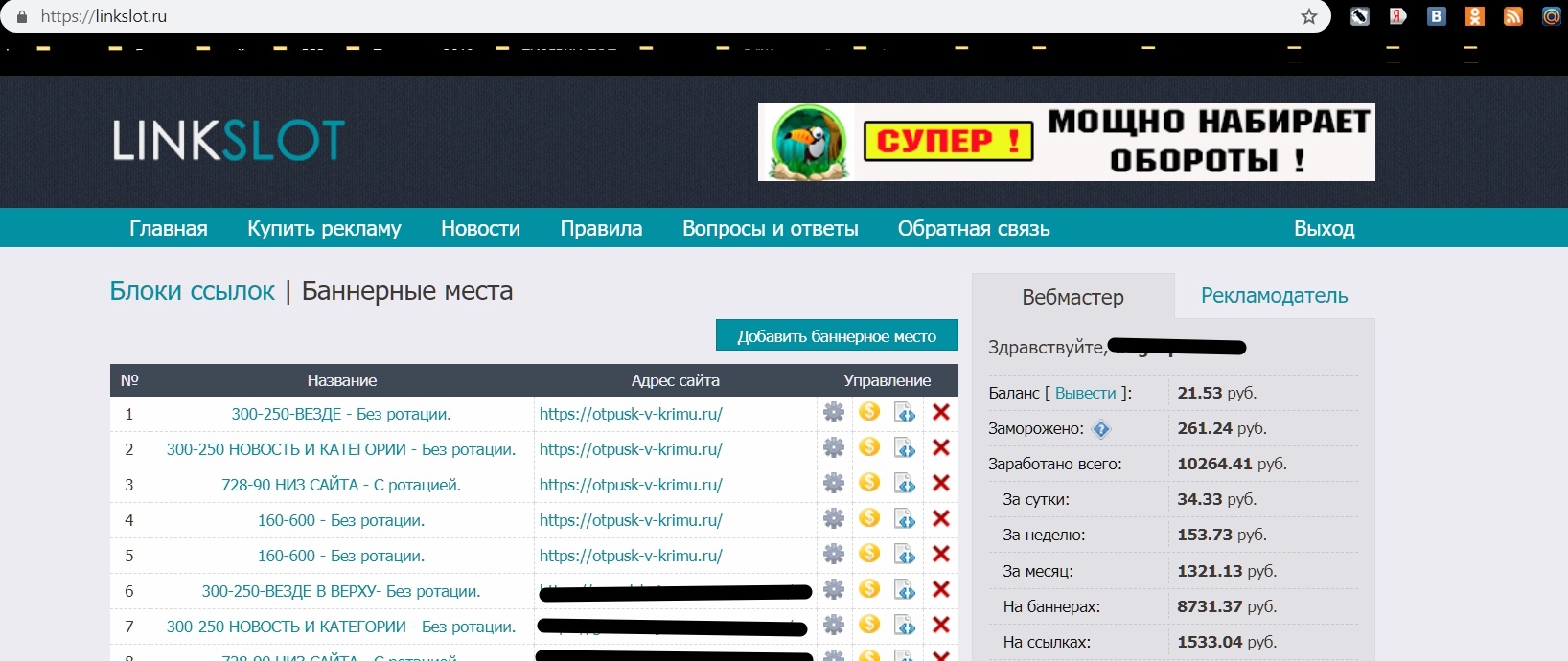Open the Новости page
This screenshot has width=1568, height=661.
coord(480,229)
